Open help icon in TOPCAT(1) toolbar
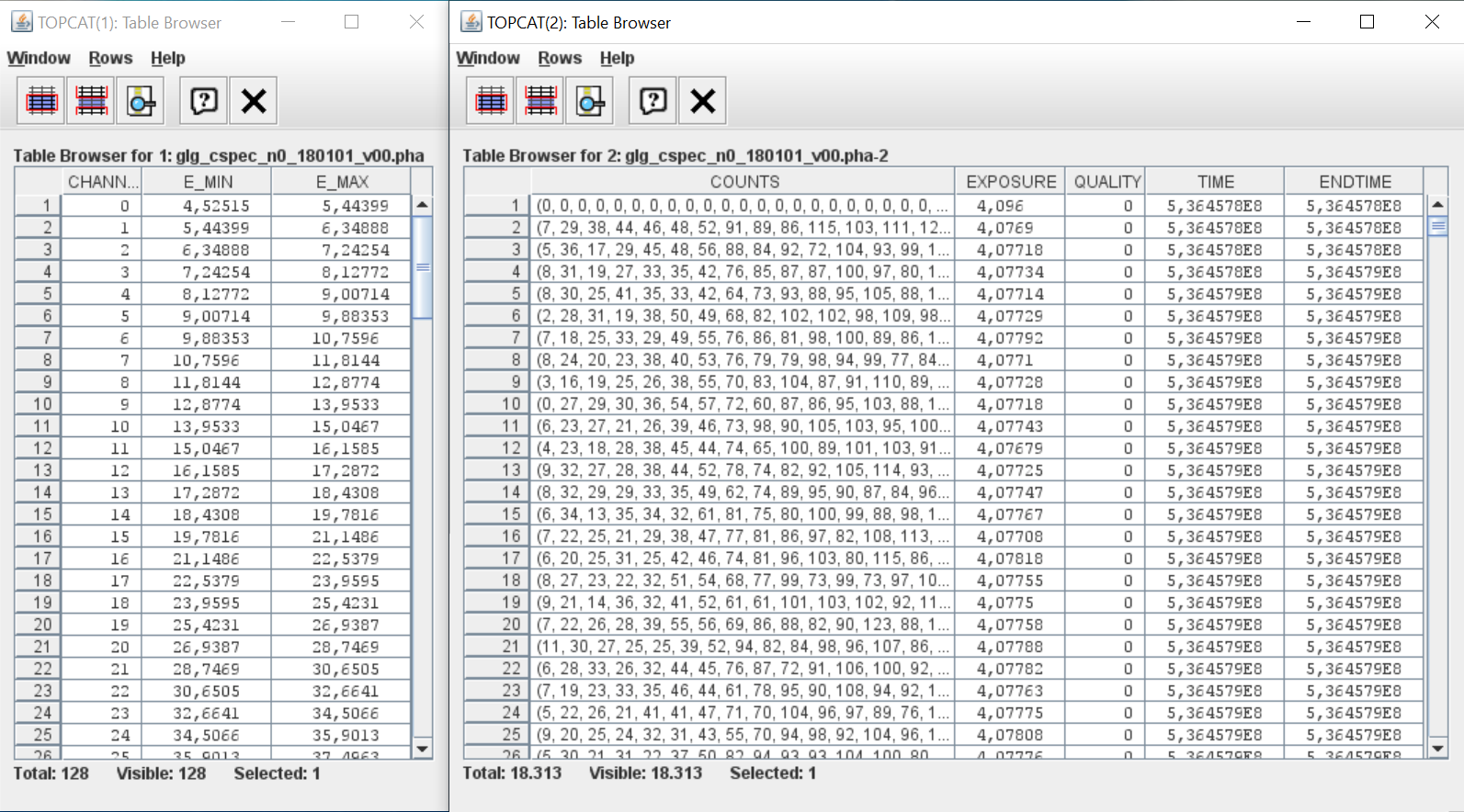 (204, 100)
